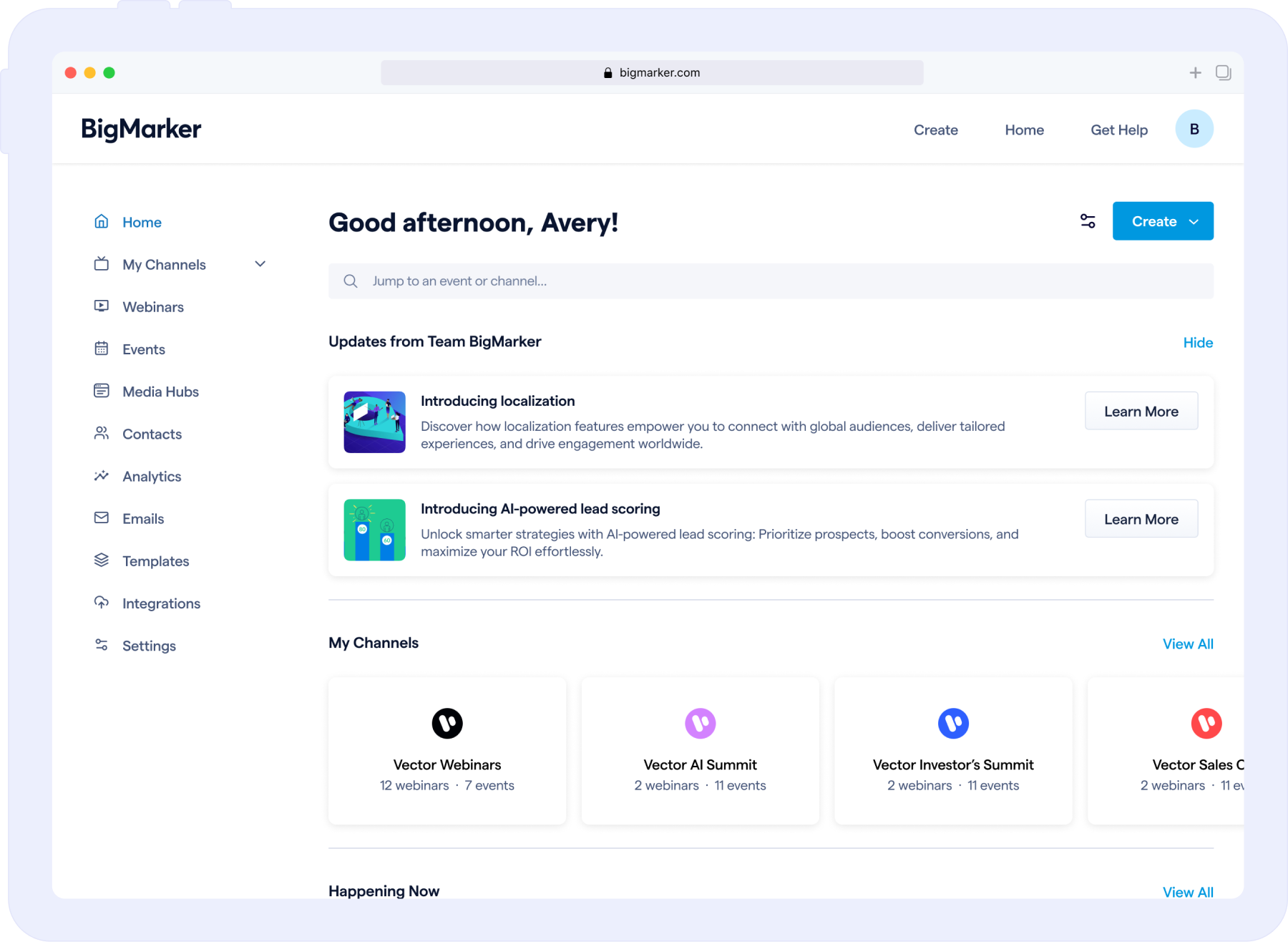
Task: Click the Home house icon in sidebar
Action: point(102,222)
